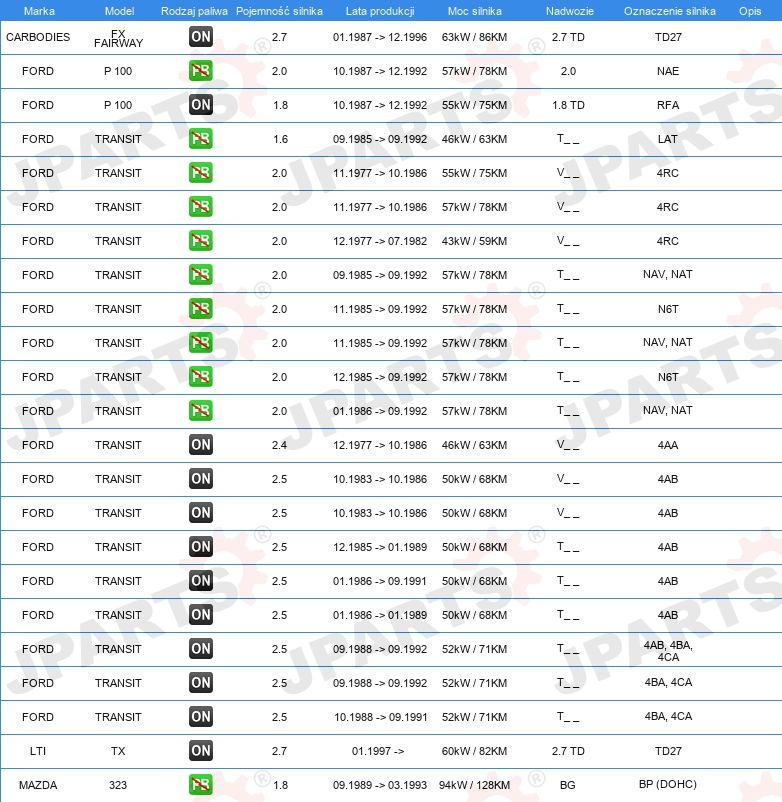The width and height of the screenshot is (782, 802).
Task: Click the 55kW / 75KM cell in P 100 row
Action: click(475, 105)
